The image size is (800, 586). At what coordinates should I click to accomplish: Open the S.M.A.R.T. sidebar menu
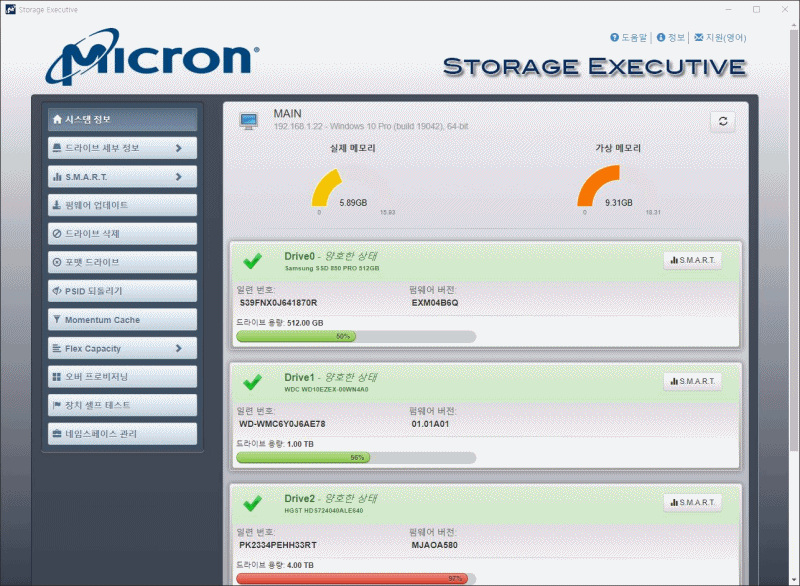point(122,176)
